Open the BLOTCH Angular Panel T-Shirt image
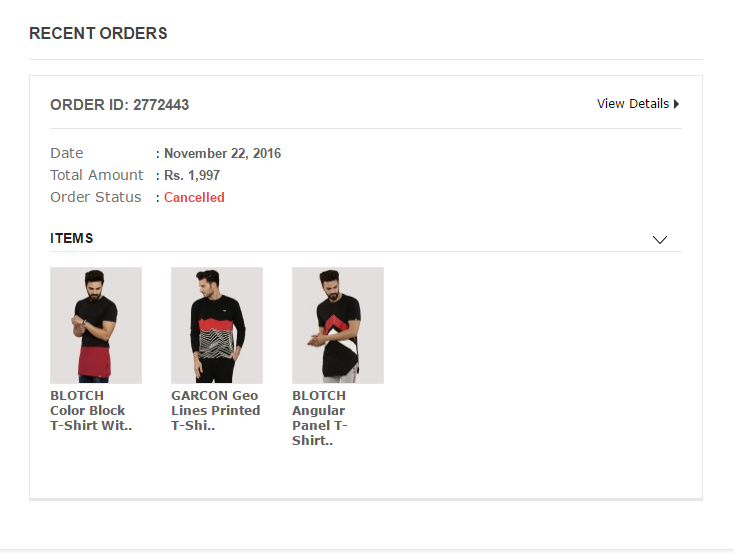Viewport: 734px width, 553px height. click(338, 325)
